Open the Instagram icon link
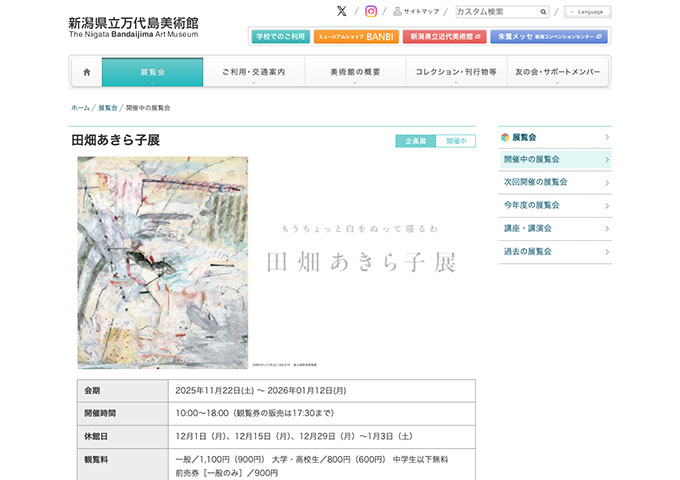The image size is (680, 480). coord(371,11)
